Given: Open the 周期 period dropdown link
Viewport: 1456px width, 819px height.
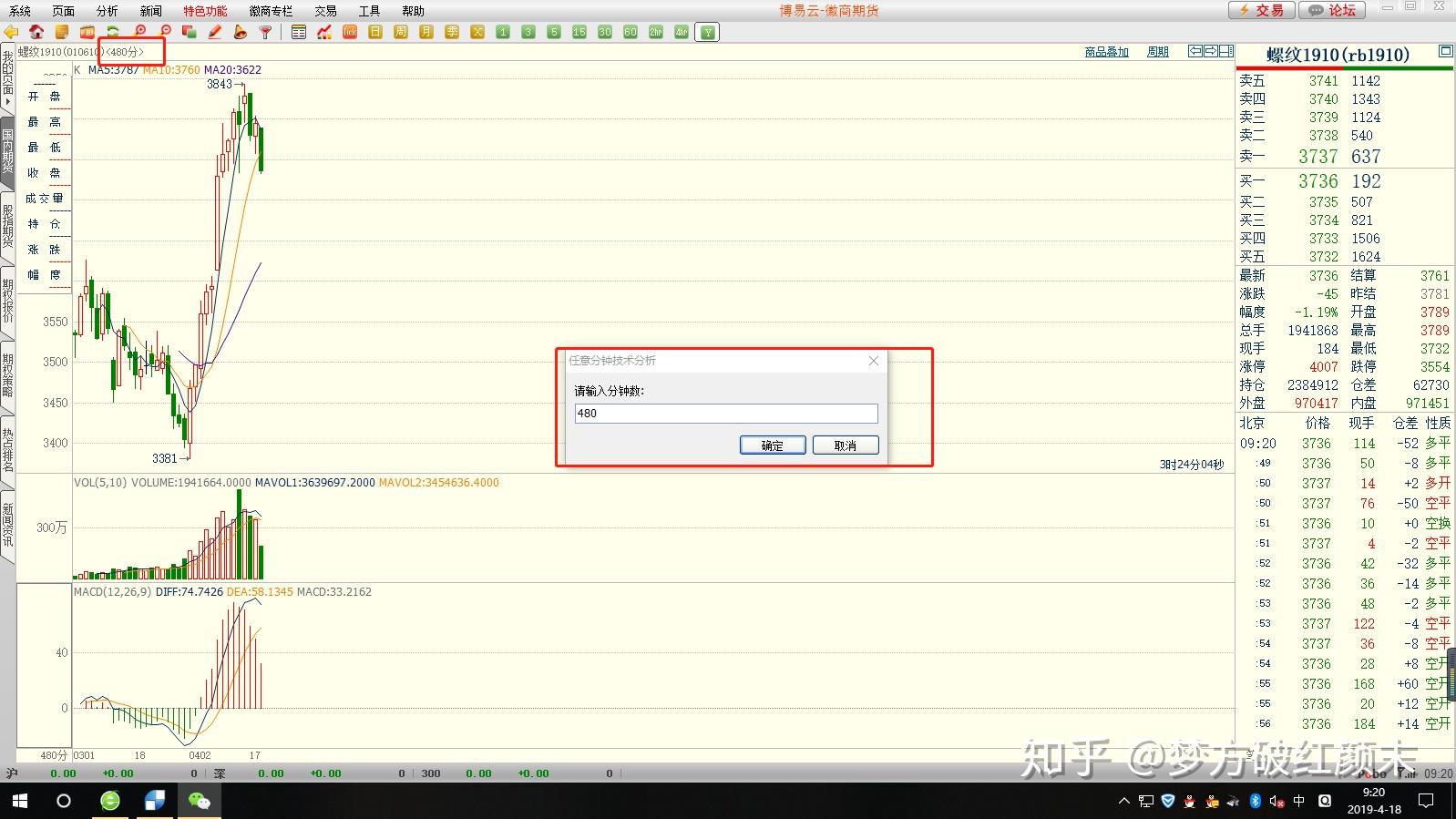Looking at the screenshot, I should (1157, 52).
